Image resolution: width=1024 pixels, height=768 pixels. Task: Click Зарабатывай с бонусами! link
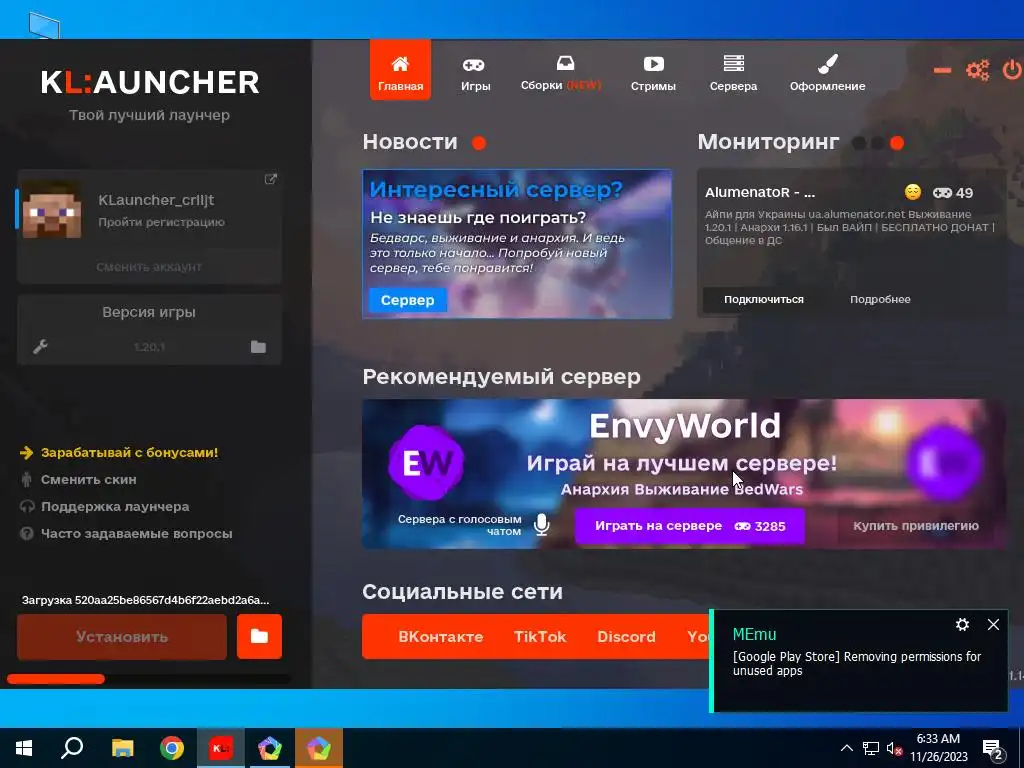tap(129, 452)
